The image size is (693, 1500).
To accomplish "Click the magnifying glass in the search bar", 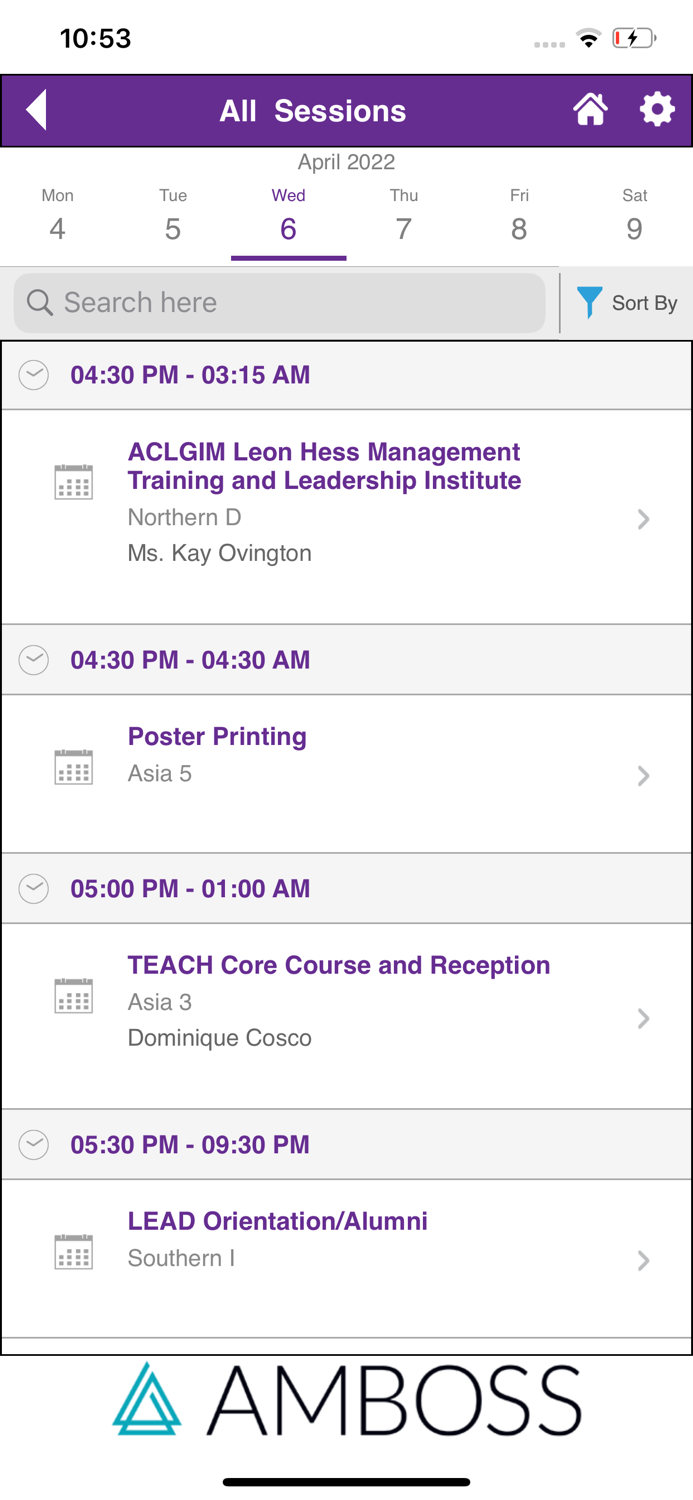I will (x=40, y=302).
